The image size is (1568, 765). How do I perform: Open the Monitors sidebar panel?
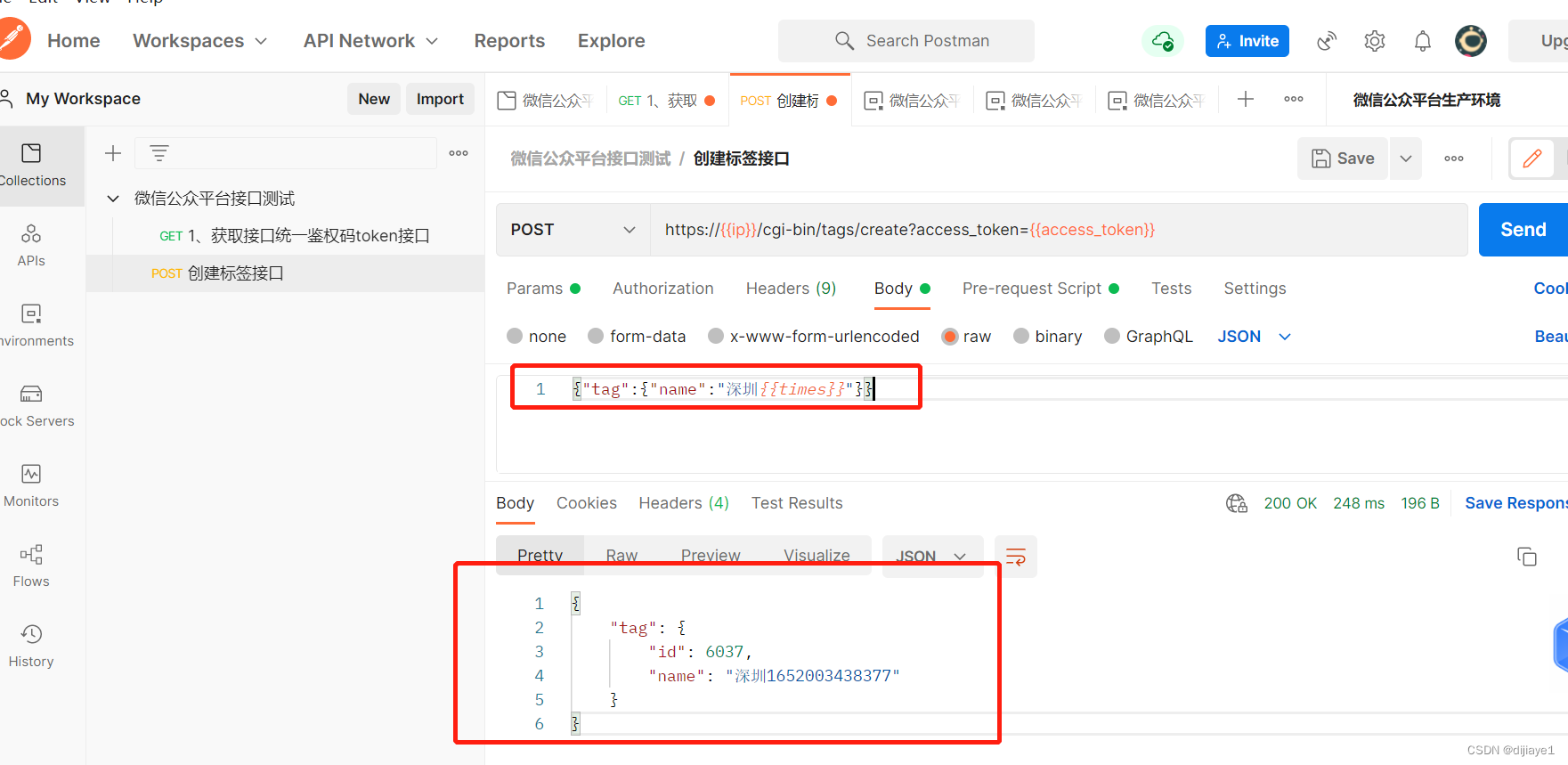coord(31,486)
